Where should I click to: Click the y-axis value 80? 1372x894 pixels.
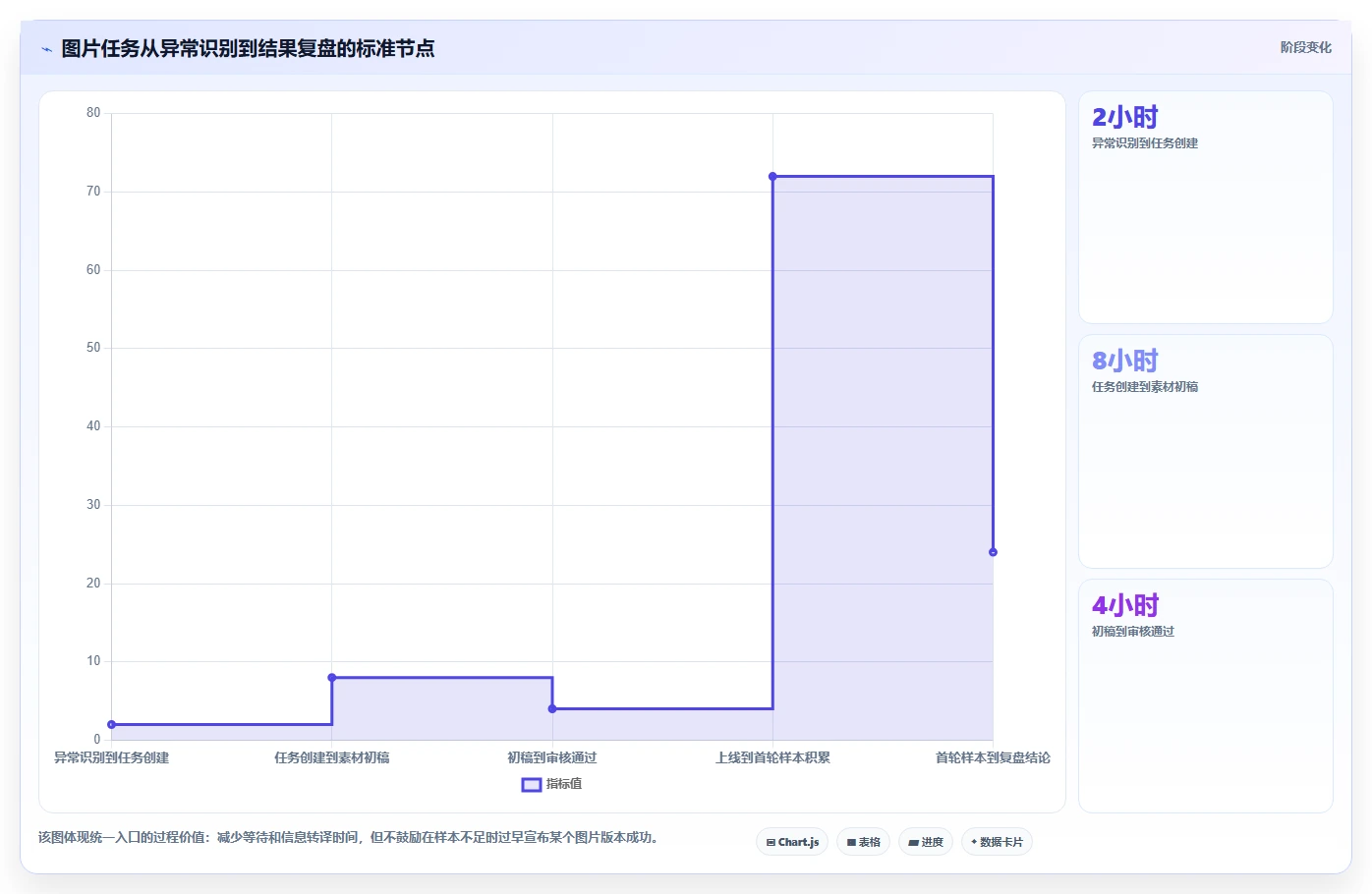(x=93, y=113)
